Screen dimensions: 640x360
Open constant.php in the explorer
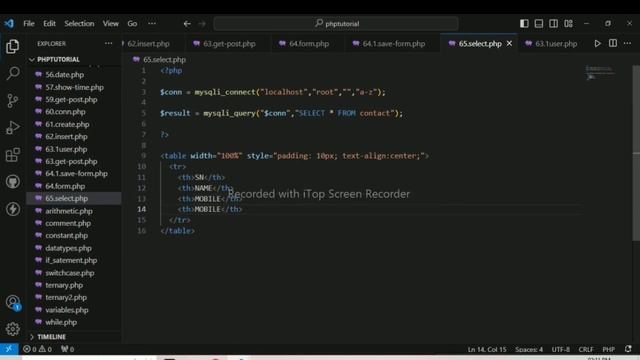(67, 236)
